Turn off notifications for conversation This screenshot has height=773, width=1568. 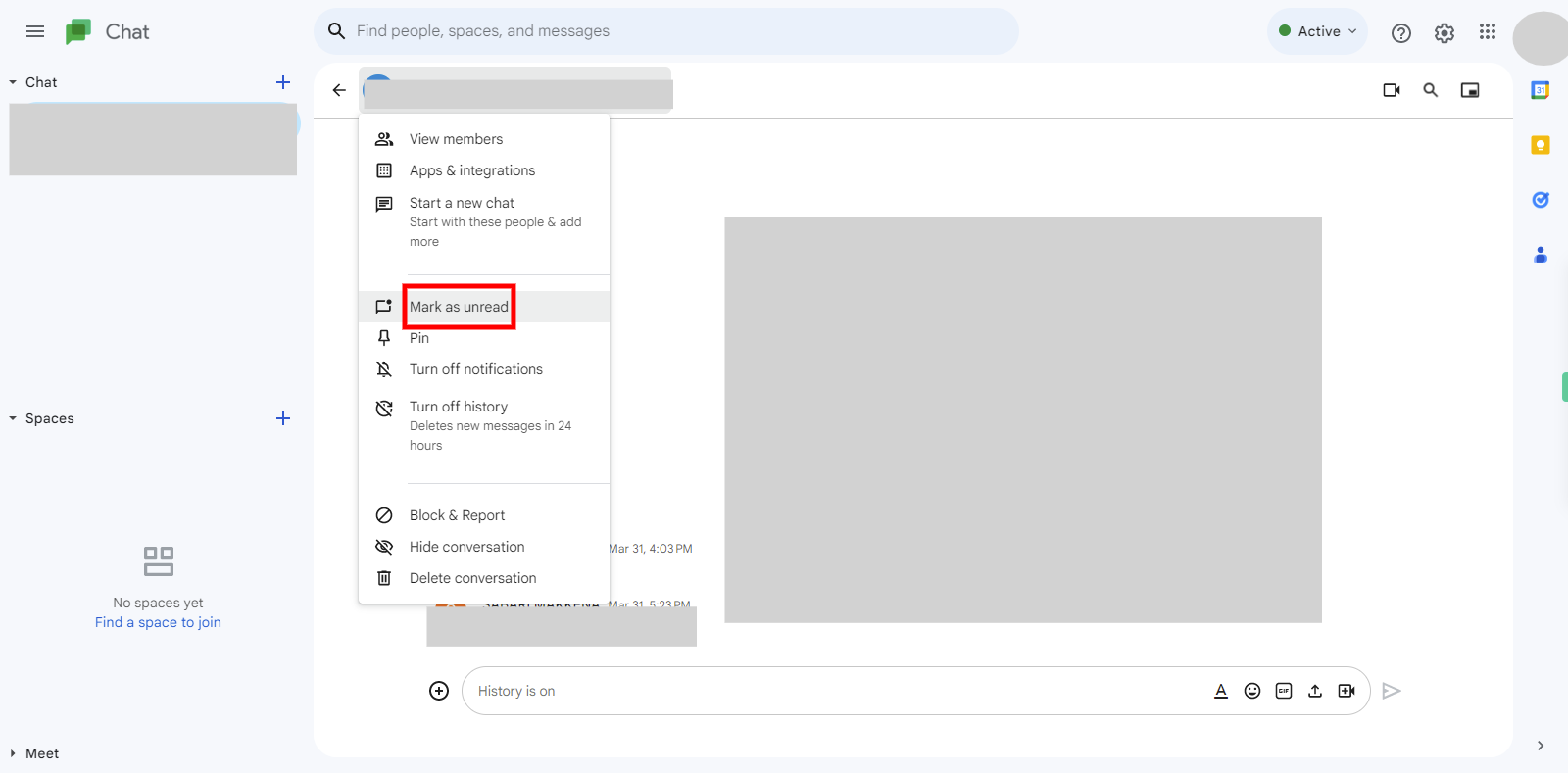(x=484, y=369)
